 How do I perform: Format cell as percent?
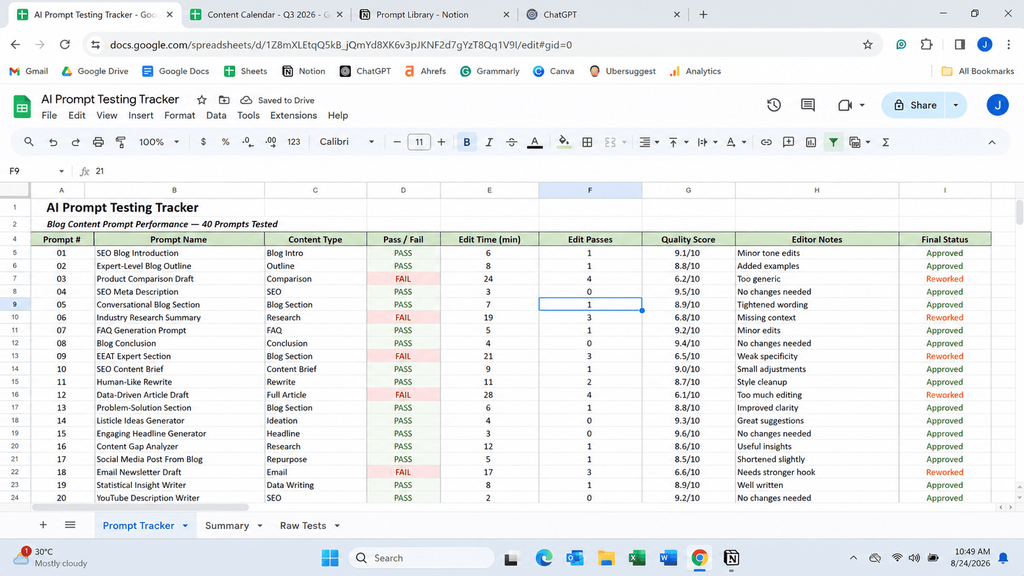tap(225, 142)
